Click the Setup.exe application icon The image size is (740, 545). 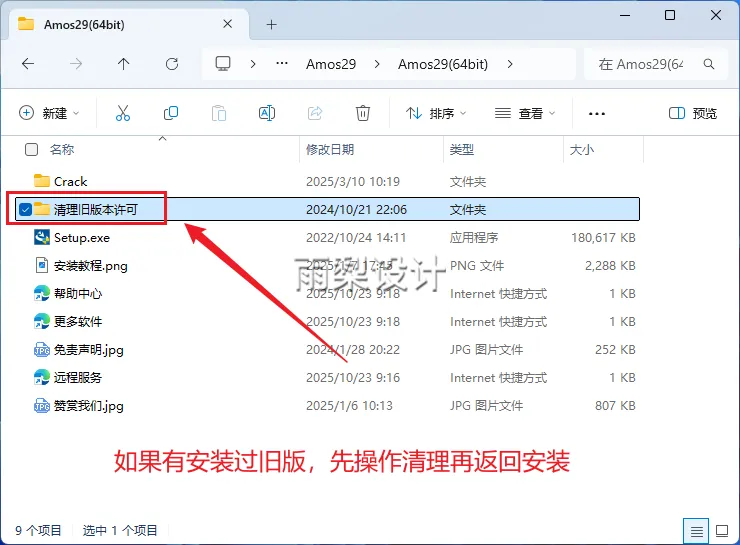click(42, 237)
